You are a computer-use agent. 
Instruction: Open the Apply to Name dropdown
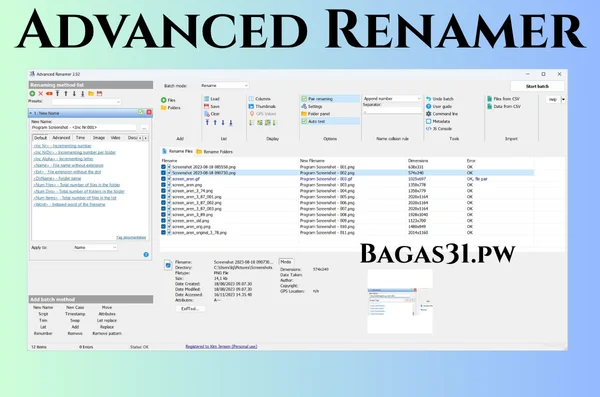point(95,247)
